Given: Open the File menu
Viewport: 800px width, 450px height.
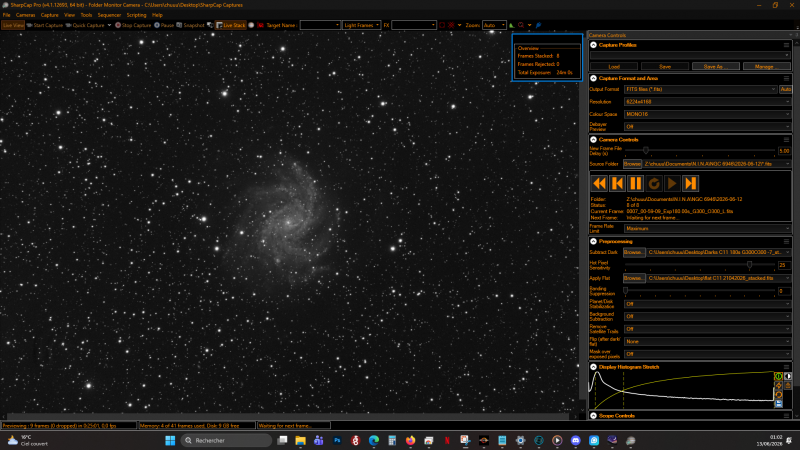Looking at the screenshot, I should (7, 15).
